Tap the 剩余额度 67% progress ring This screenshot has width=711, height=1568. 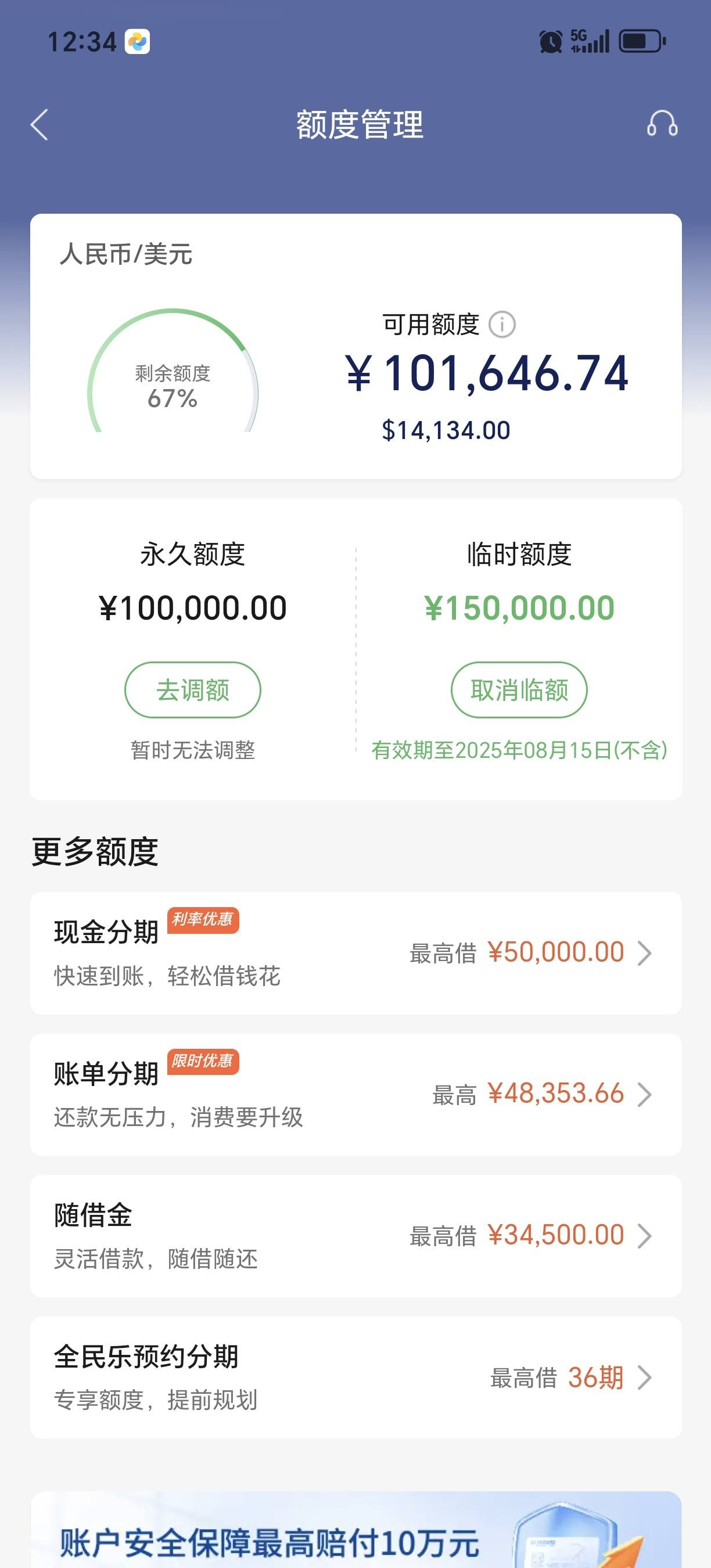173,371
